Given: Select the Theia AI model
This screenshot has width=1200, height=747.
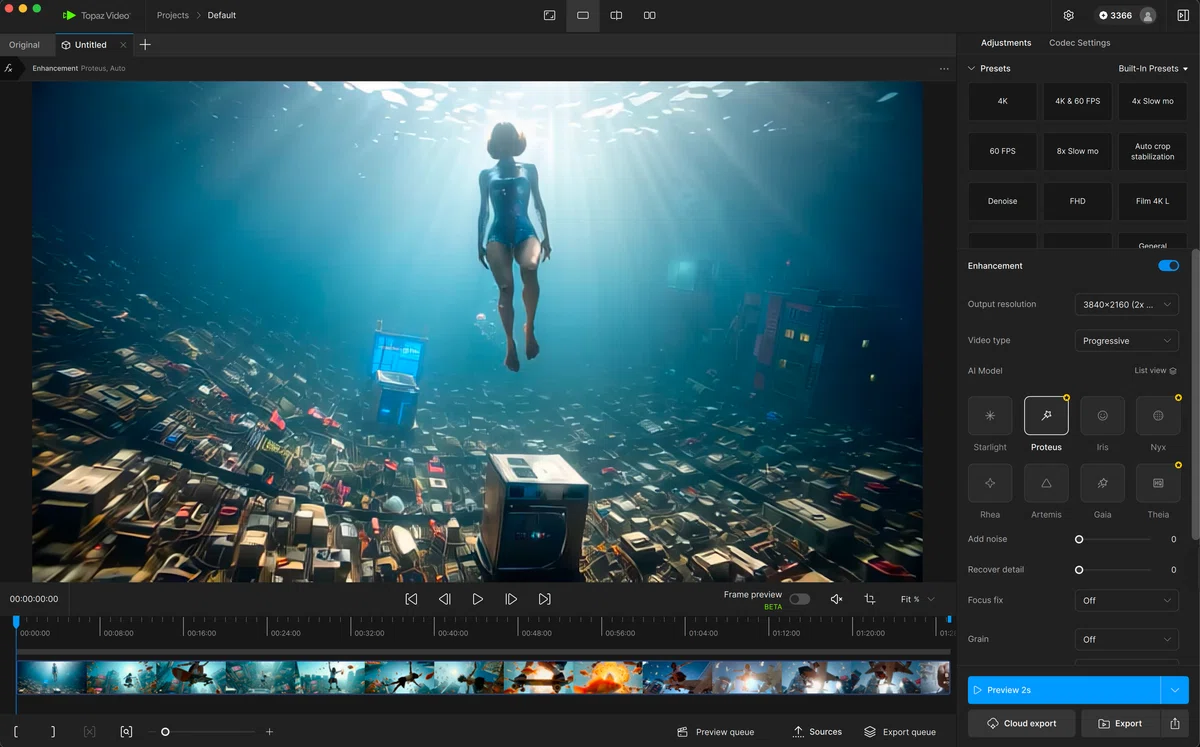Looking at the screenshot, I should (x=1158, y=483).
